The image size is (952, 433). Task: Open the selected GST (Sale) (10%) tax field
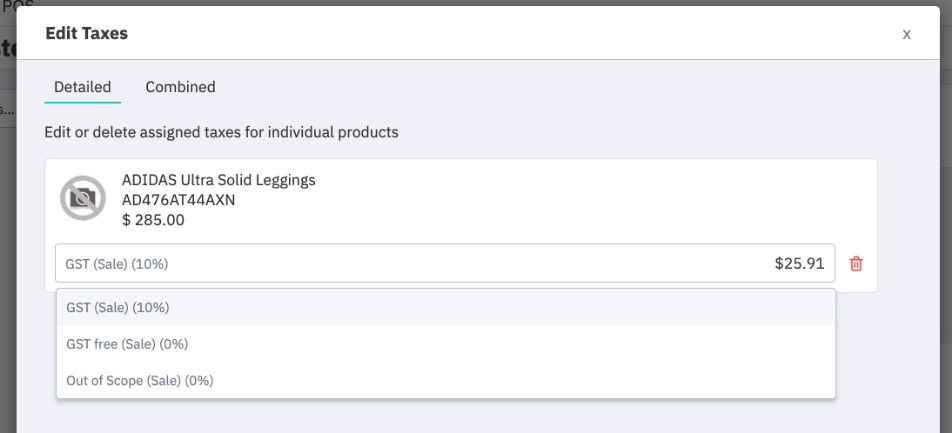pyautogui.click(x=444, y=264)
